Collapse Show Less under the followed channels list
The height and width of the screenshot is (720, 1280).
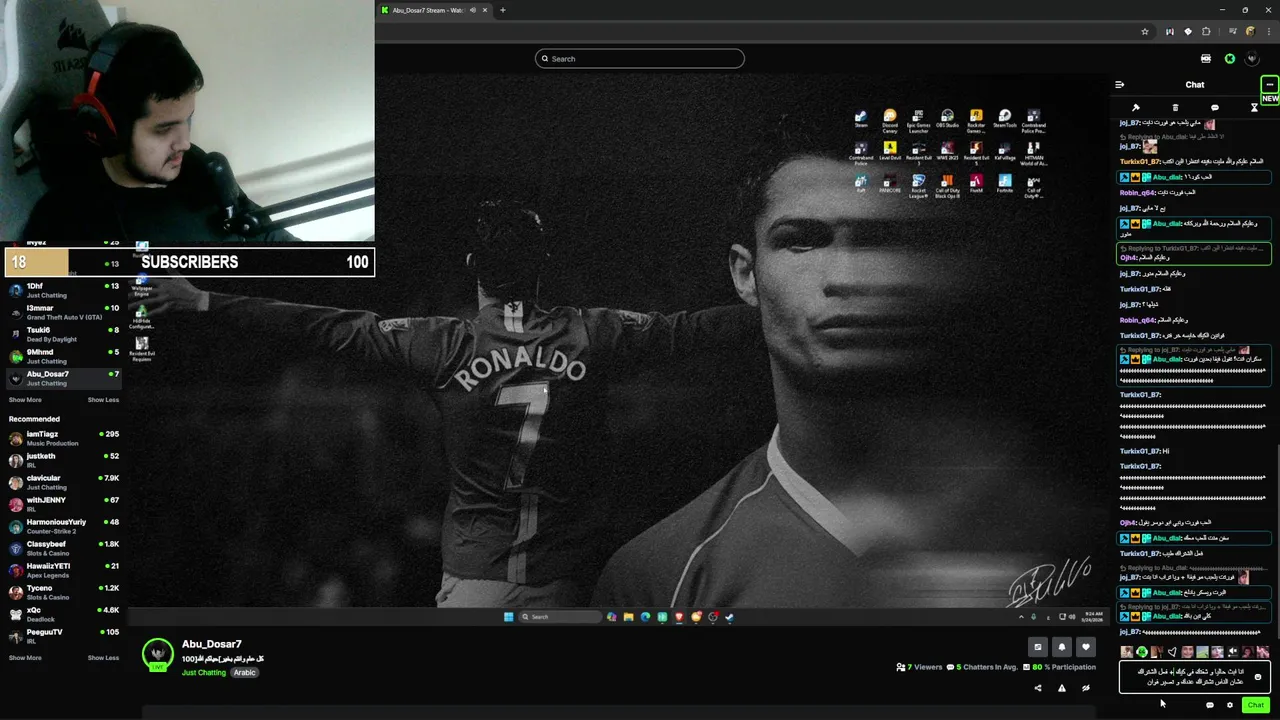(x=103, y=400)
